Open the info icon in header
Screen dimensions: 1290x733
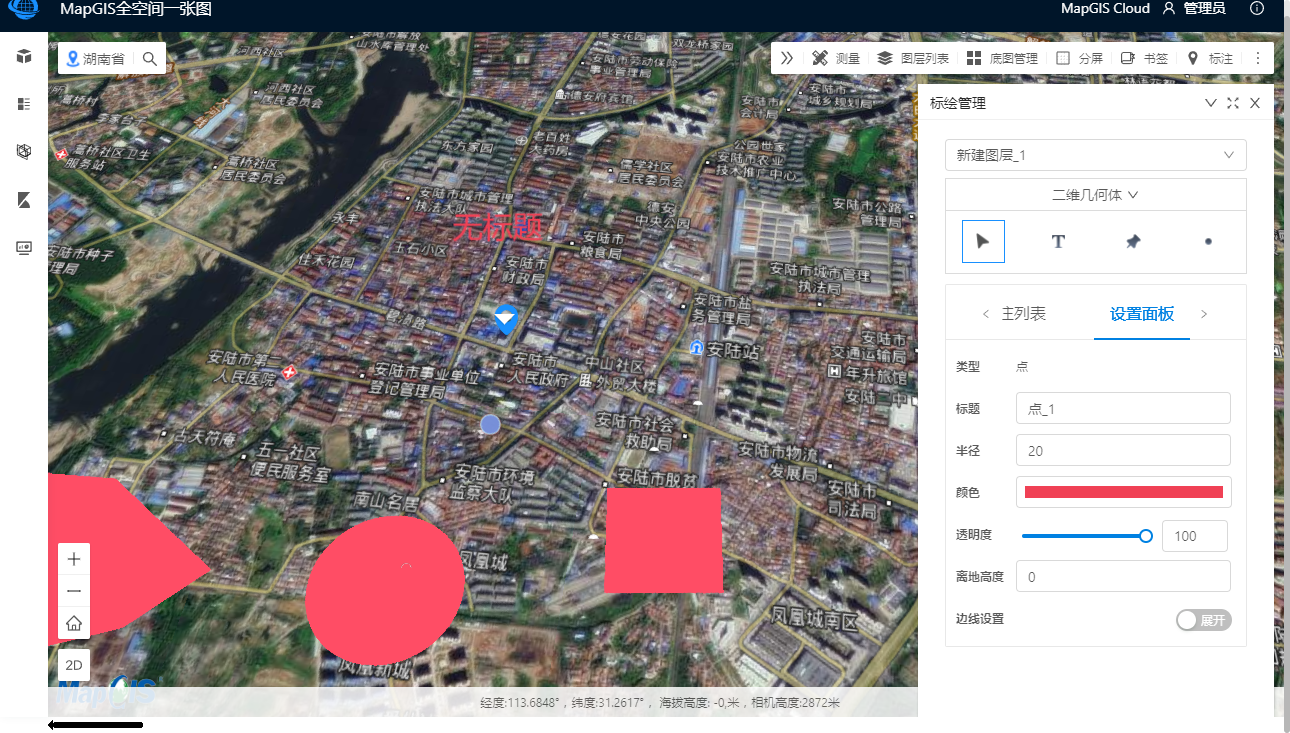click(1258, 8)
